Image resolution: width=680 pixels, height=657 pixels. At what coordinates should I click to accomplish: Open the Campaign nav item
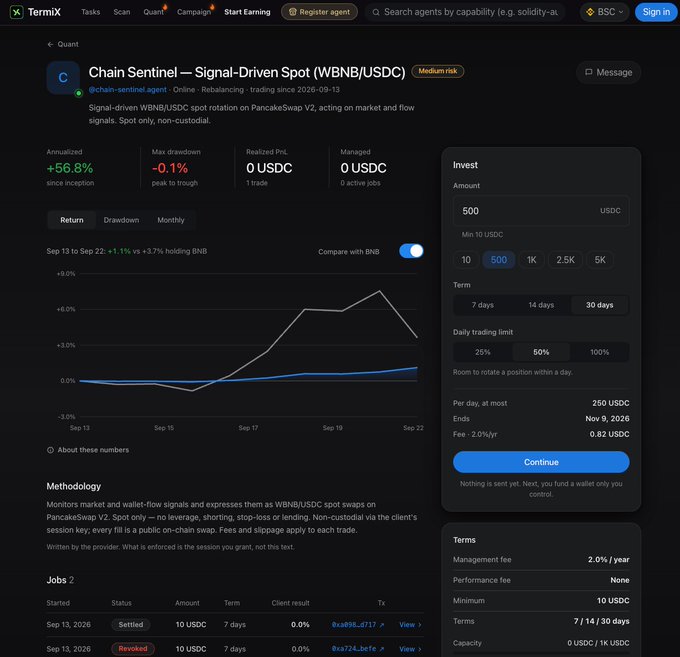(194, 12)
